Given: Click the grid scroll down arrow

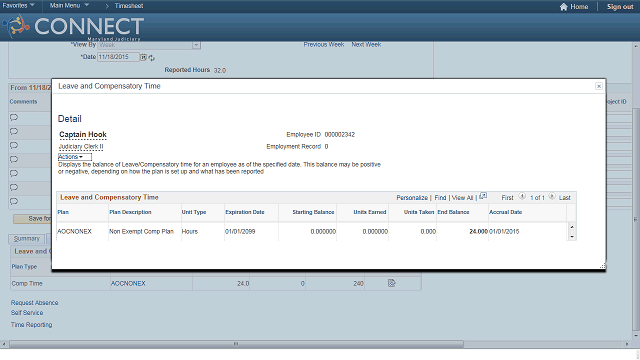Looking at the screenshot, I should (571, 237).
